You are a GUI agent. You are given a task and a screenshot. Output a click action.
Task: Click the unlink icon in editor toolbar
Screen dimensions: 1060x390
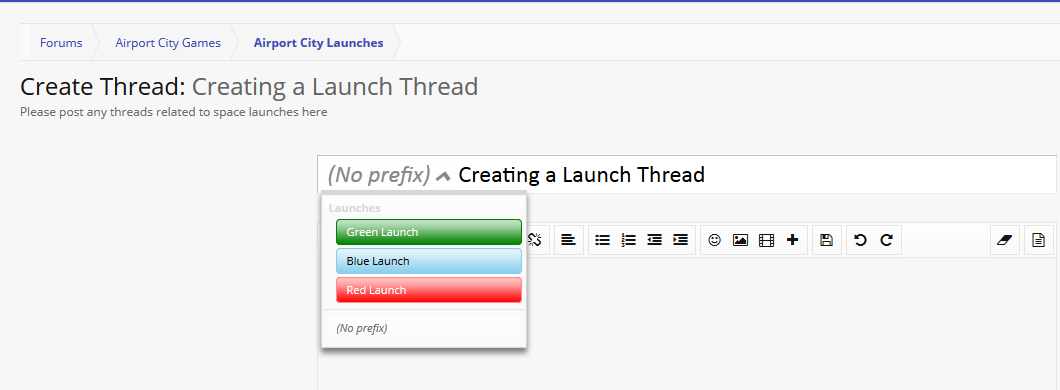click(x=535, y=240)
